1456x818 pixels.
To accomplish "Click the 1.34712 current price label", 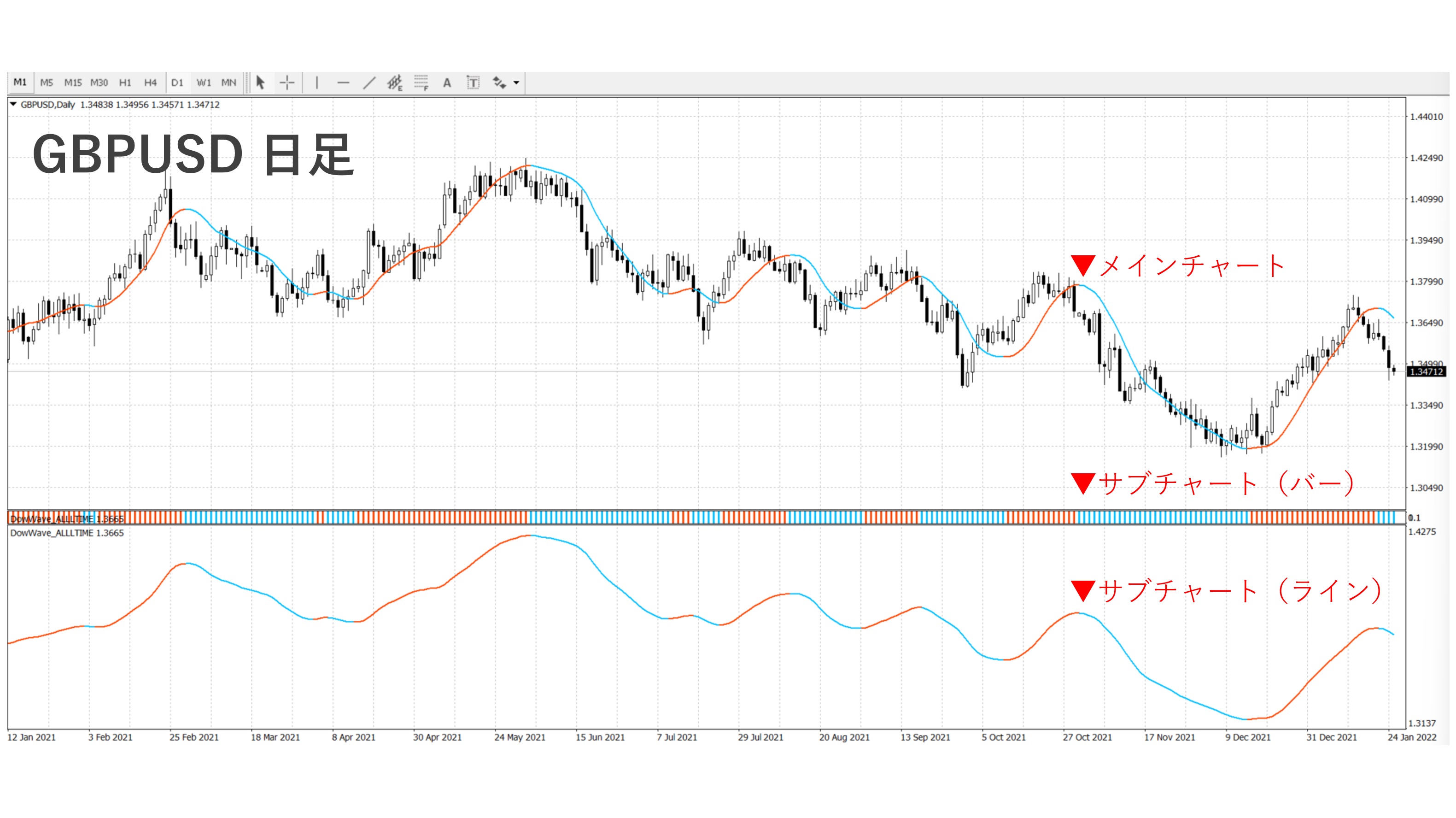I will click(1426, 371).
